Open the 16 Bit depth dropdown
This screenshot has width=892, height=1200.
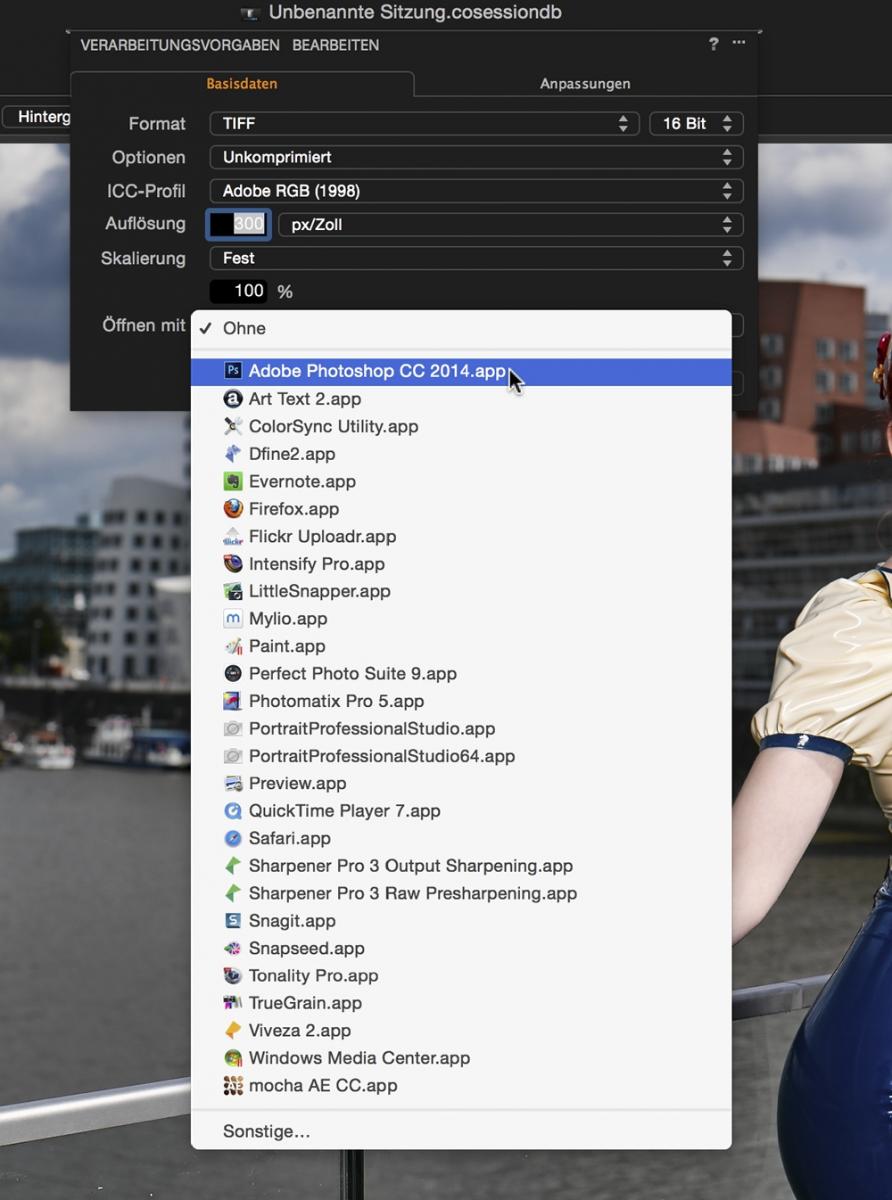point(696,123)
